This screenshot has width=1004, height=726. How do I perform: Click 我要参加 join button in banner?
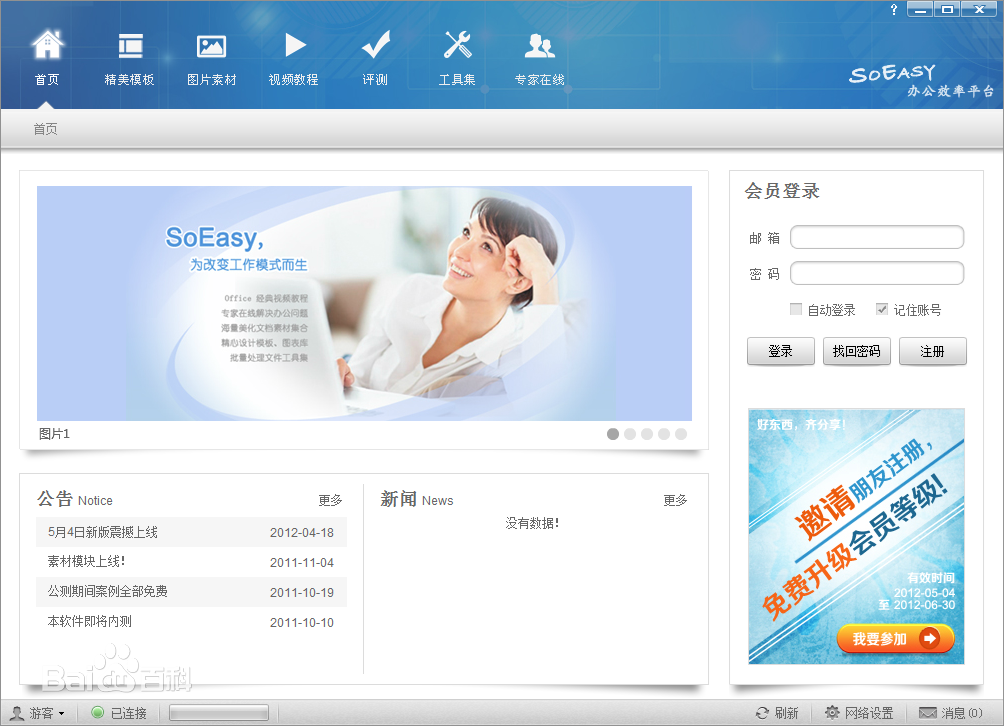pos(895,638)
